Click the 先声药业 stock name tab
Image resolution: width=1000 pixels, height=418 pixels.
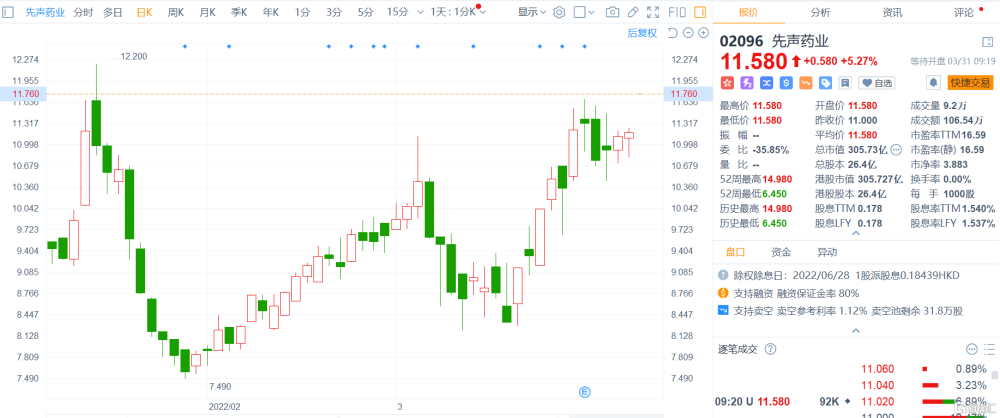tap(45, 12)
